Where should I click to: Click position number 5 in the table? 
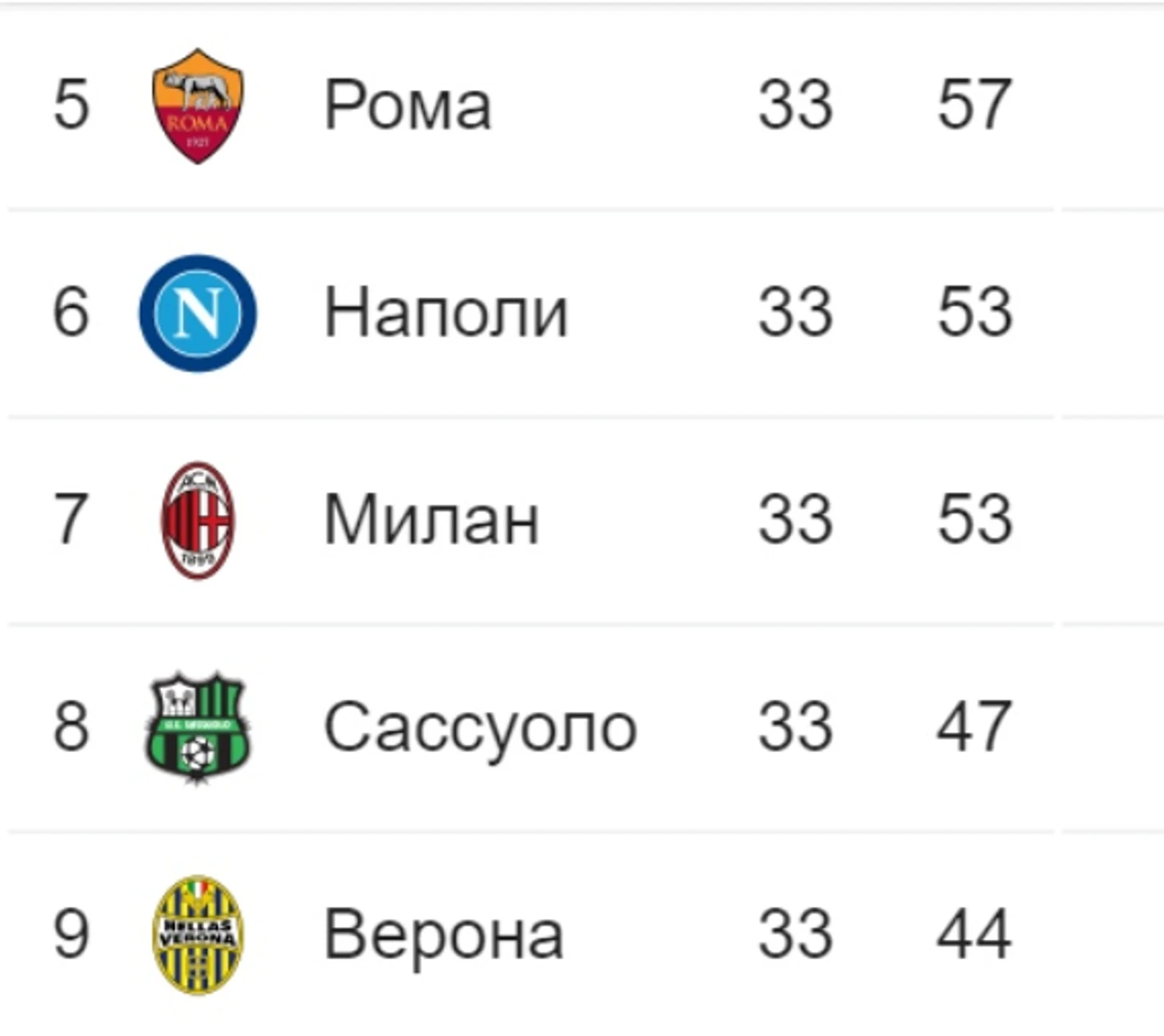click(71, 104)
